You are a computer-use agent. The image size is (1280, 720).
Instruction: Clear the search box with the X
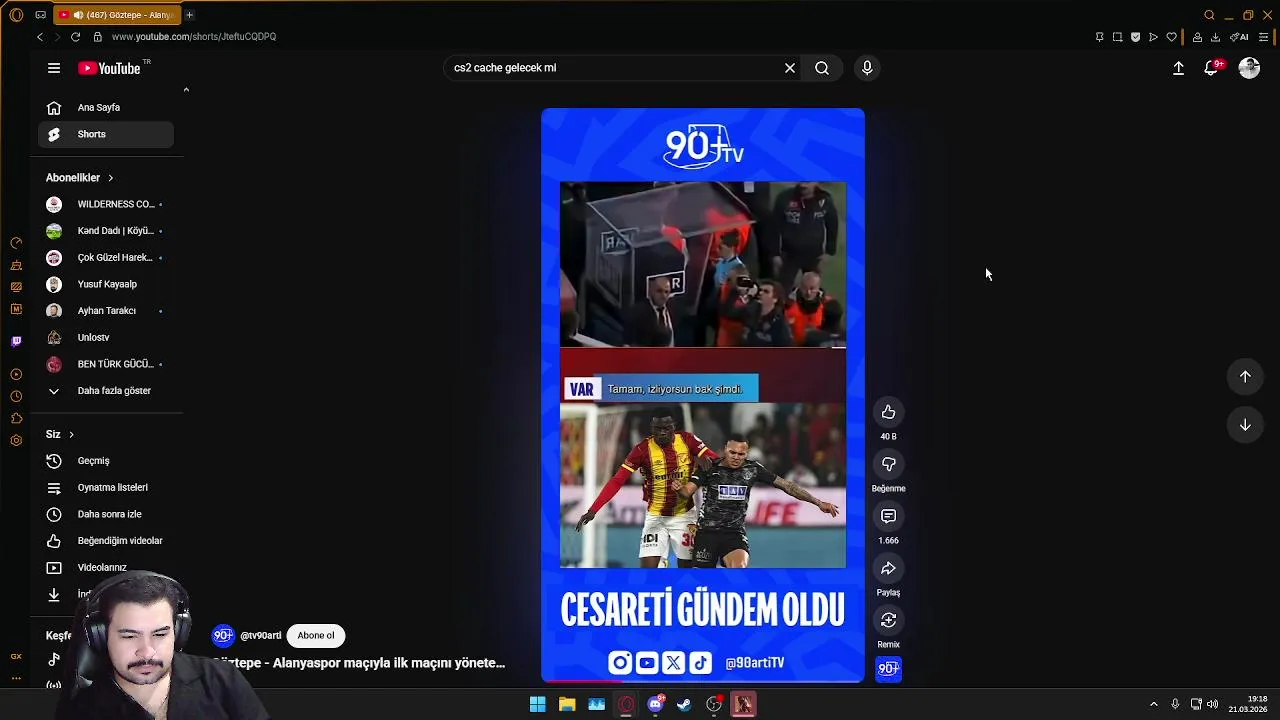(x=790, y=68)
